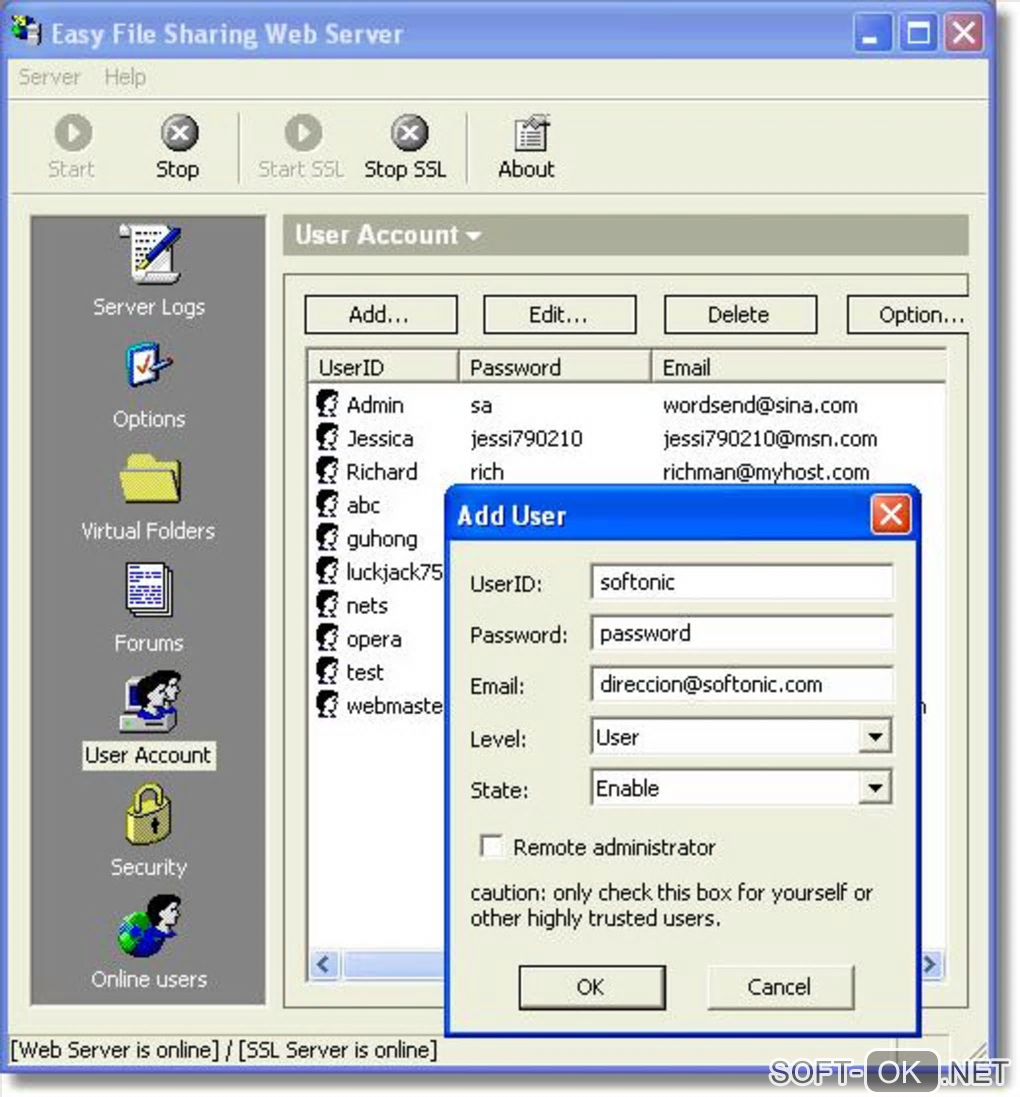The width and height of the screenshot is (1020, 1097).
Task: Click the user icon beside webmaster
Action: tap(327, 705)
